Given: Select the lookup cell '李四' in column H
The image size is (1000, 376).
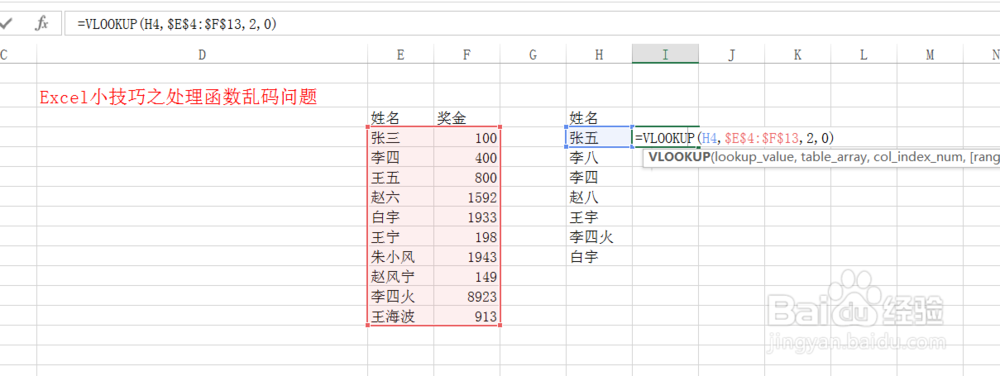Looking at the screenshot, I should coord(599,177).
